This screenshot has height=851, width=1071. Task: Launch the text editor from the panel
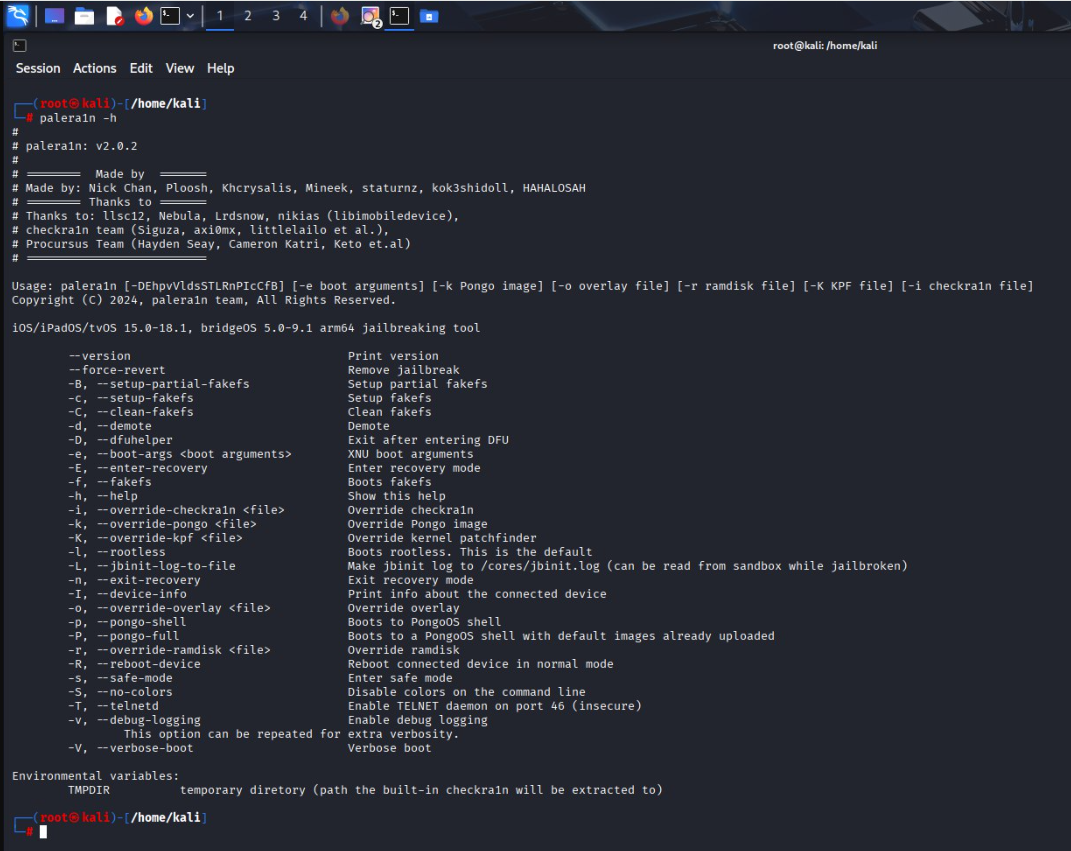coord(115,16)
